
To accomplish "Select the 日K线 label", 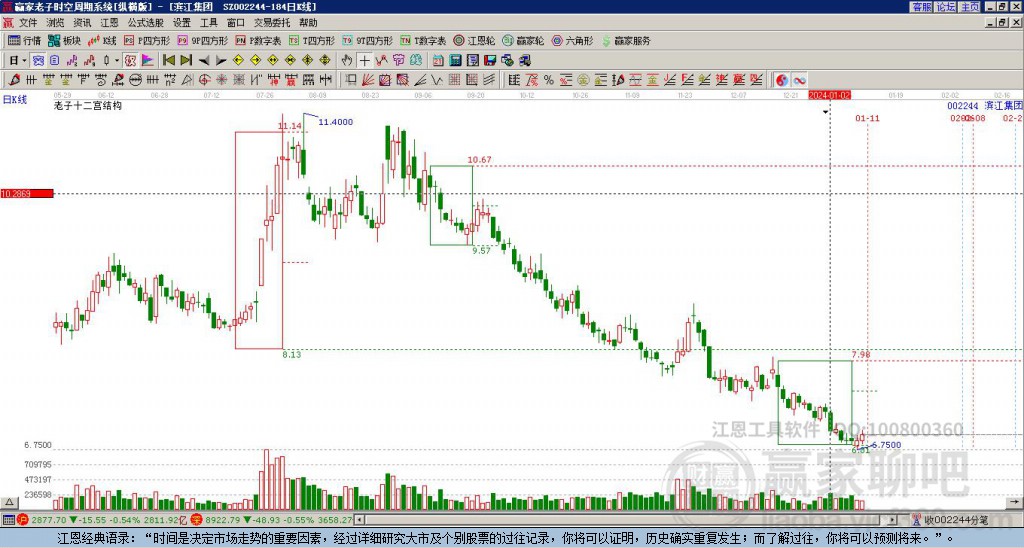I will (x=14, y=99).
